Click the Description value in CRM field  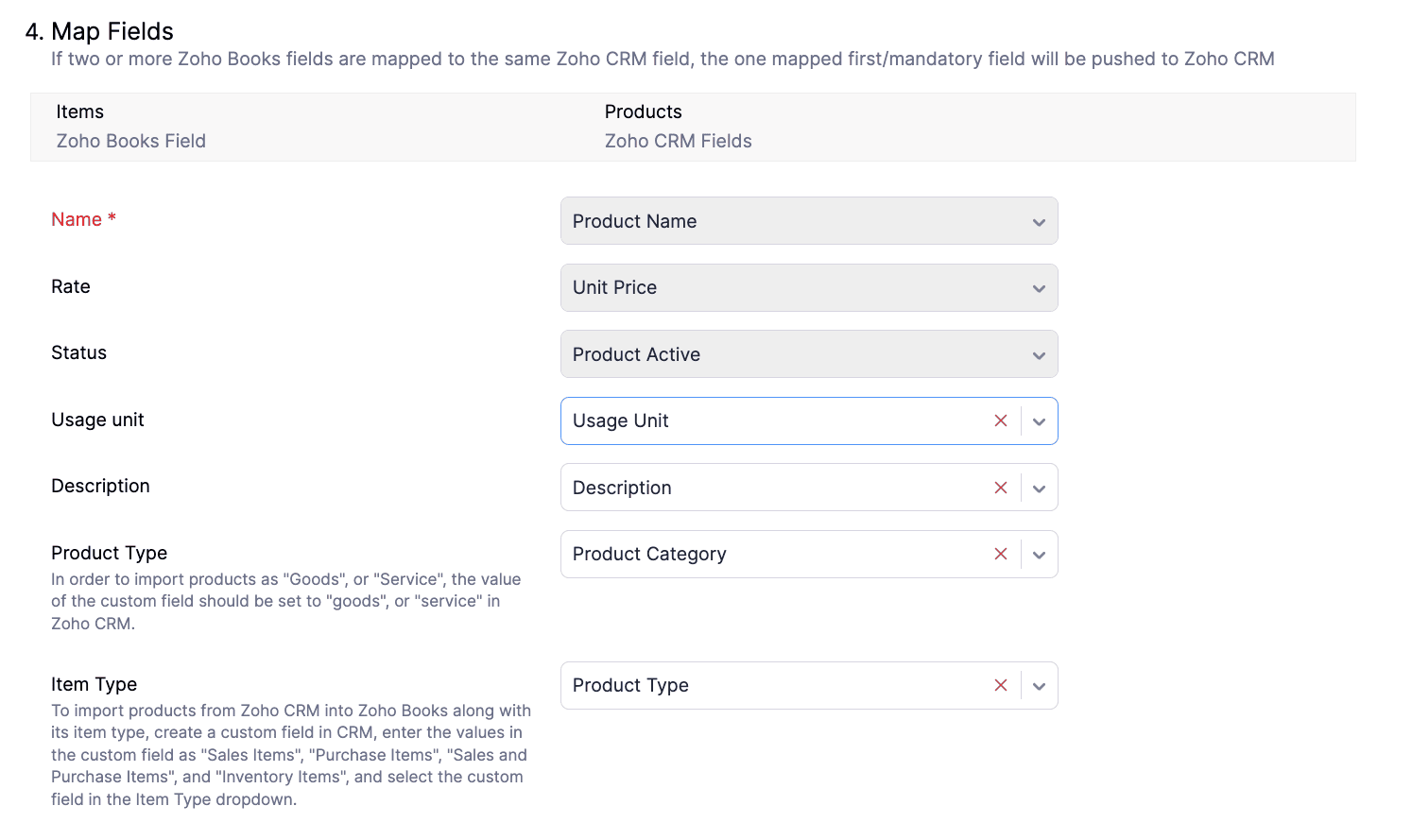tap(622, 488)
